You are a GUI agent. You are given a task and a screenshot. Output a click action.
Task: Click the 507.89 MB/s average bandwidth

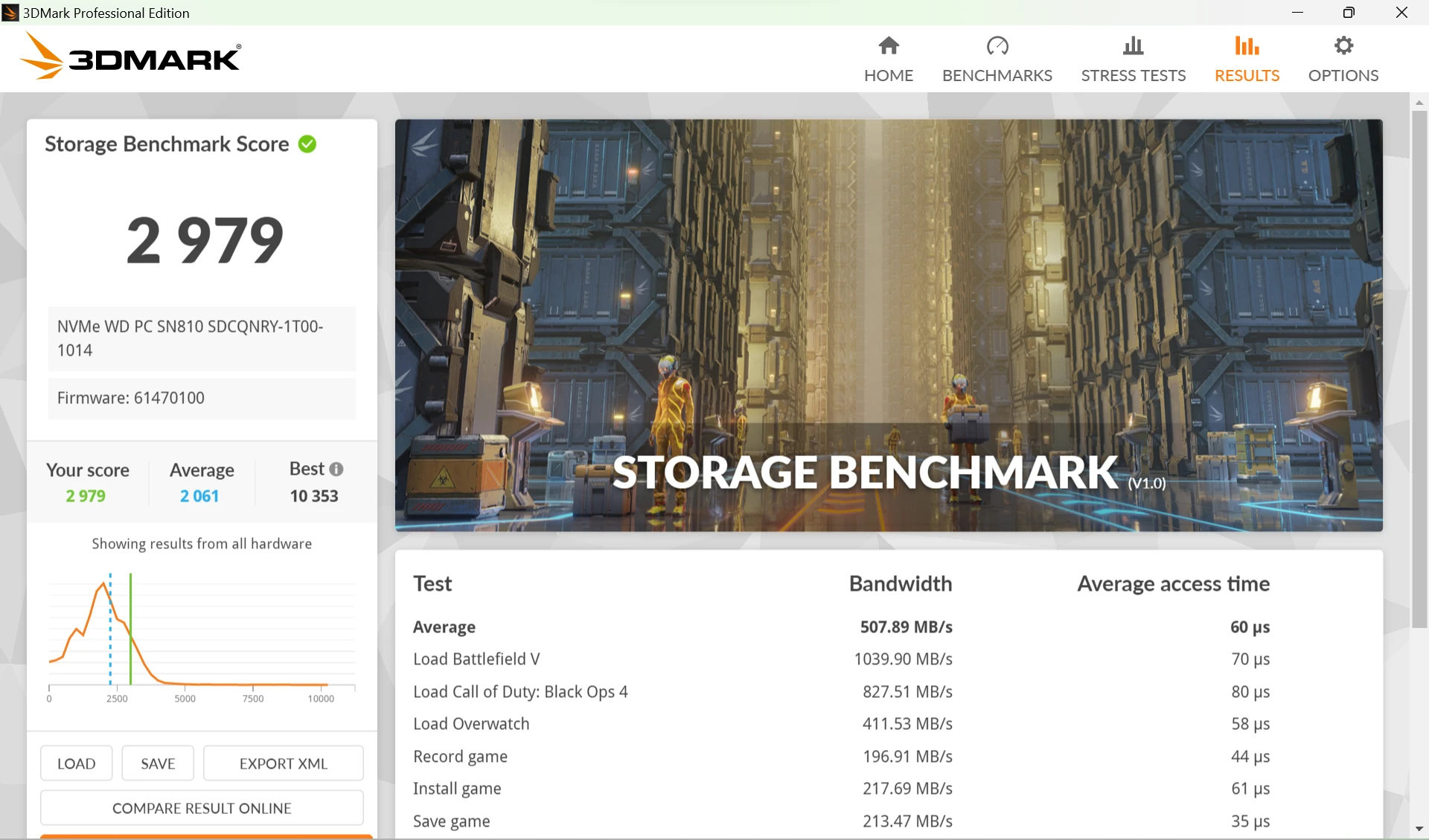906,627
